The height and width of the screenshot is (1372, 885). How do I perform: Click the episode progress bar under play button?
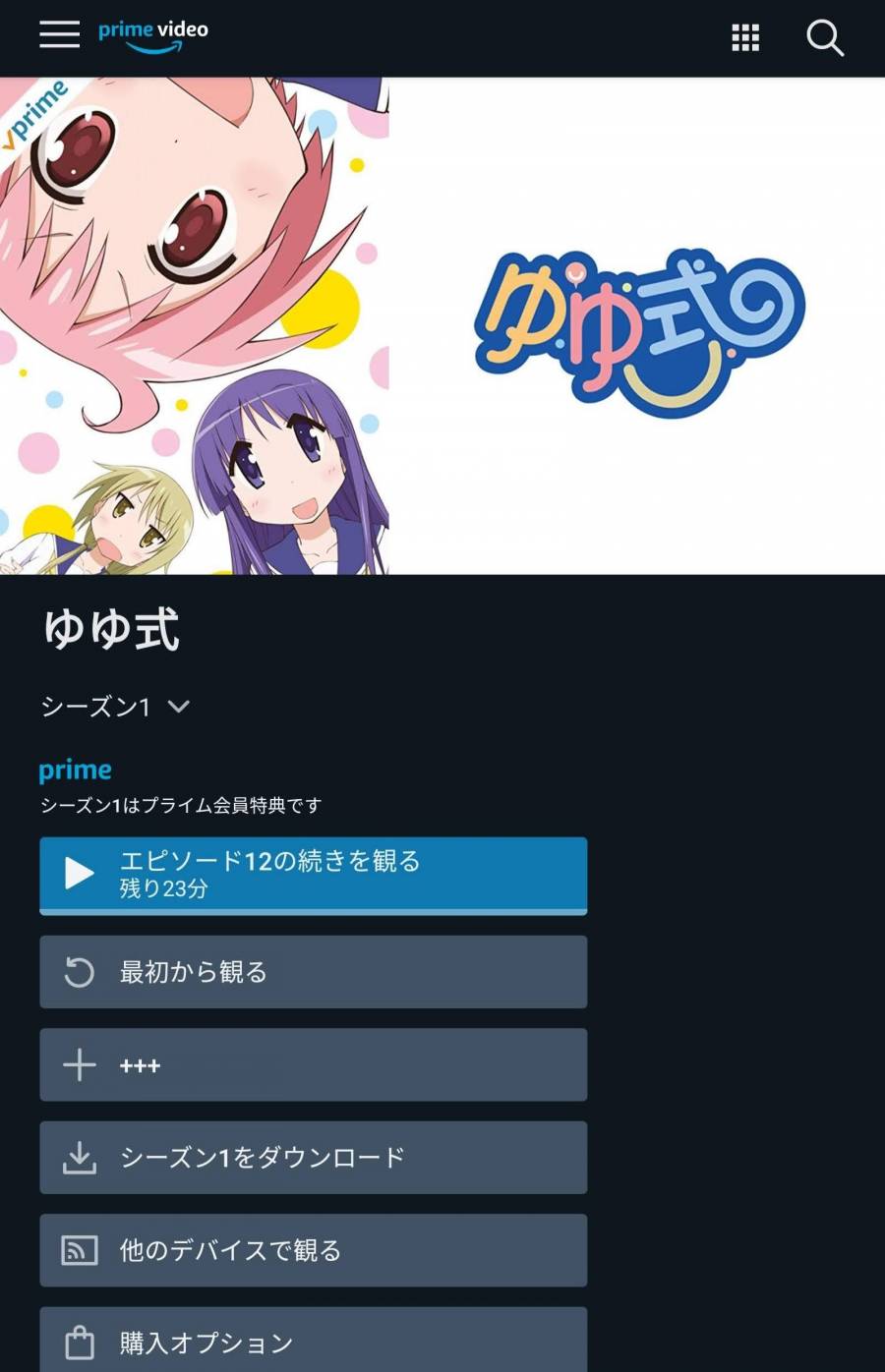[x=314, y=912]
